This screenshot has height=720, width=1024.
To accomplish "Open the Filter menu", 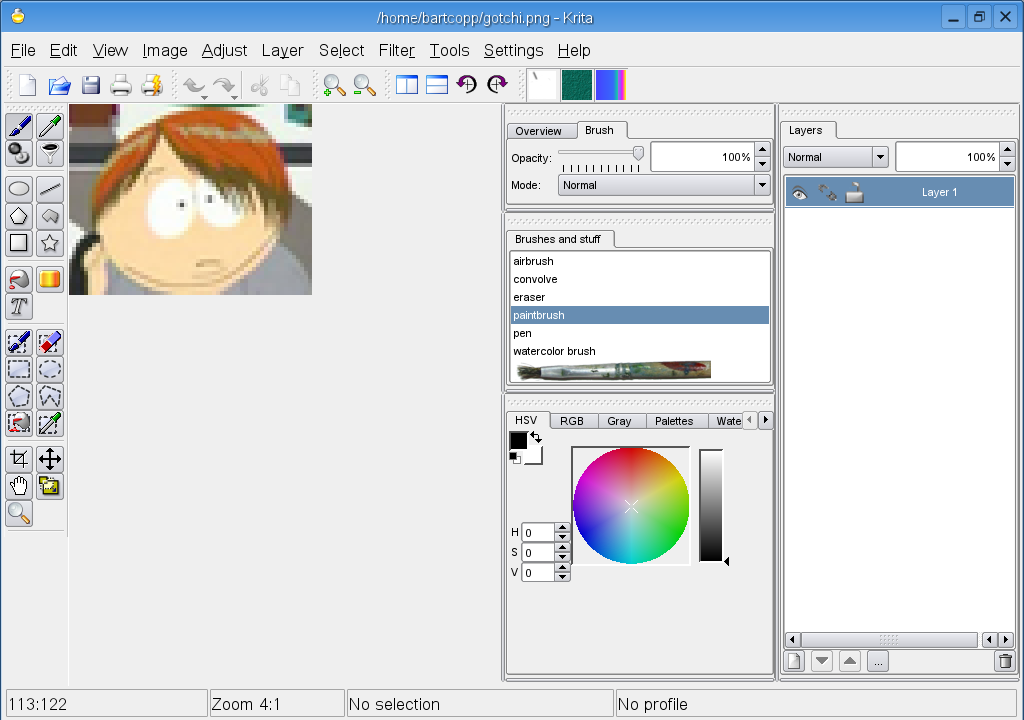I will (396, 50).
